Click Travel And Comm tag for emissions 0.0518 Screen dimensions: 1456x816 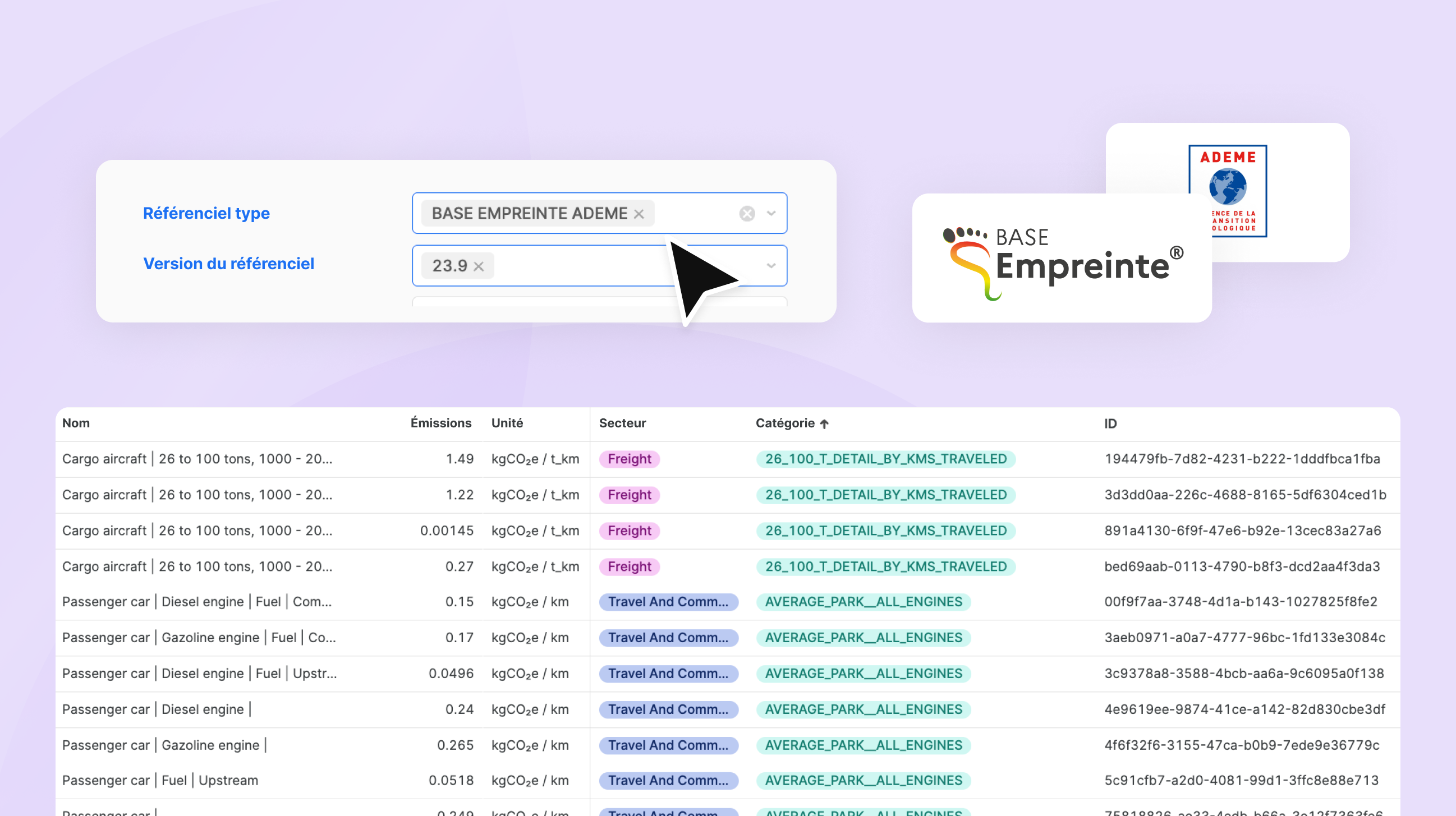click(669, 781)
